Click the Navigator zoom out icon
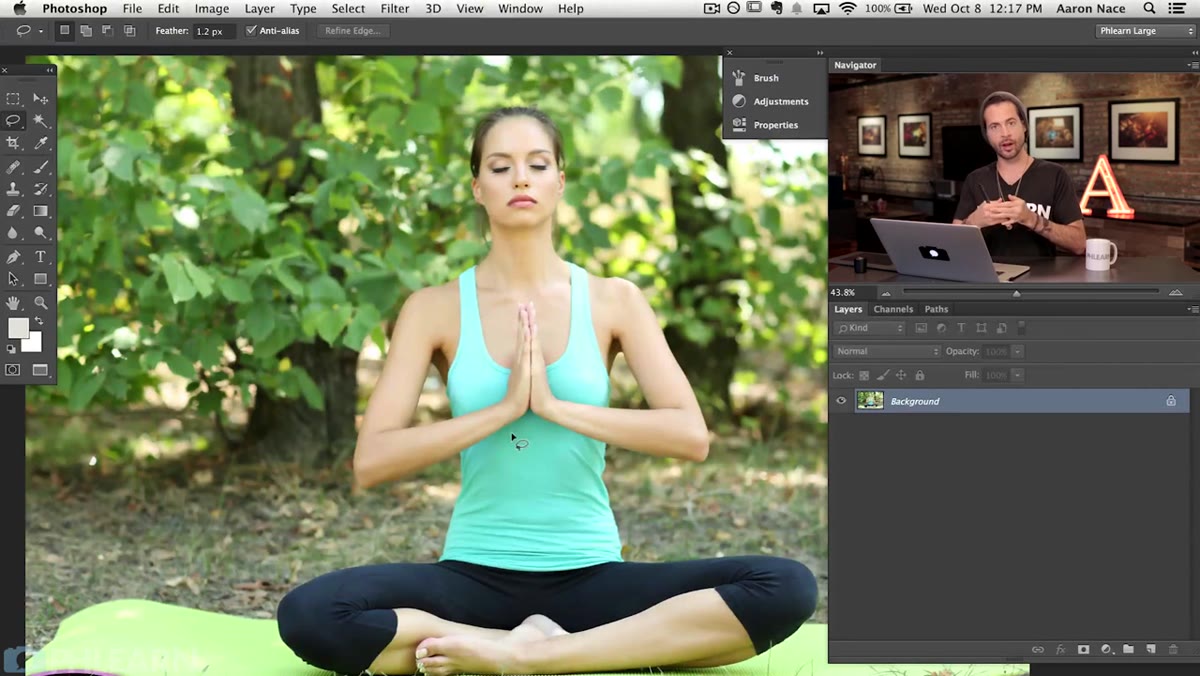 pyautogui.click(x=885, y=293)
